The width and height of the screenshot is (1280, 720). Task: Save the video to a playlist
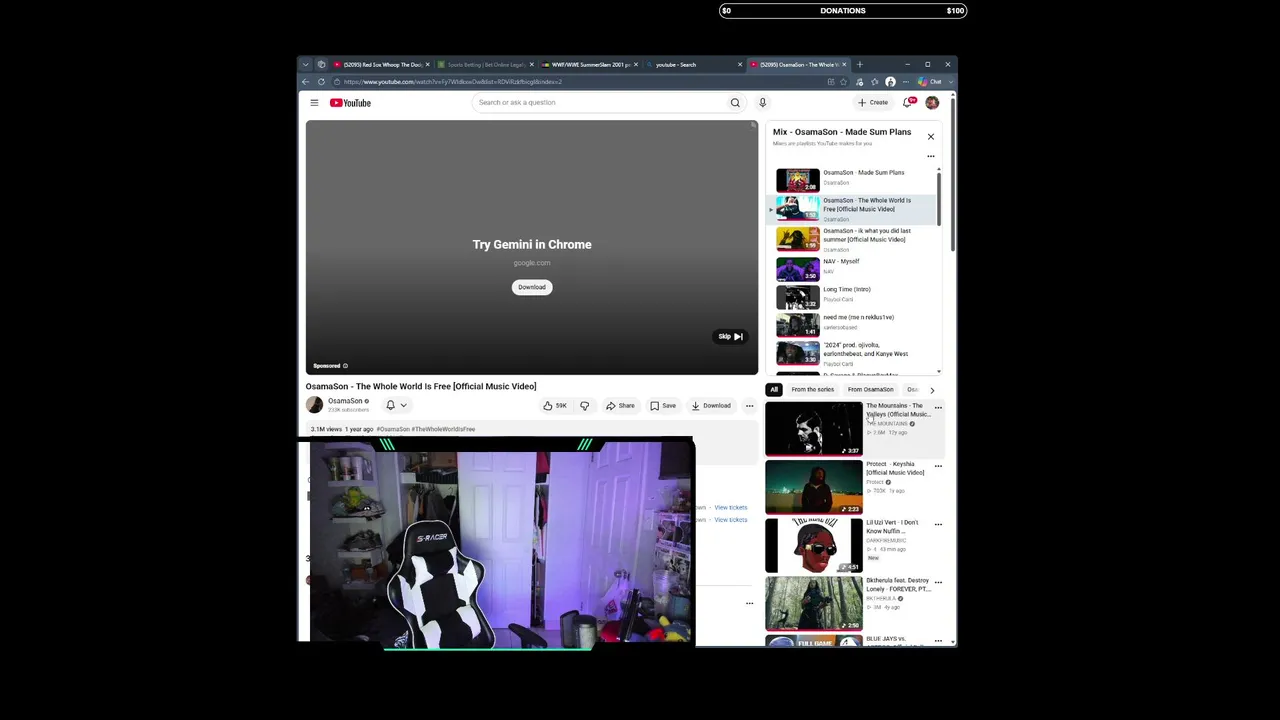[x=663, y=406]
